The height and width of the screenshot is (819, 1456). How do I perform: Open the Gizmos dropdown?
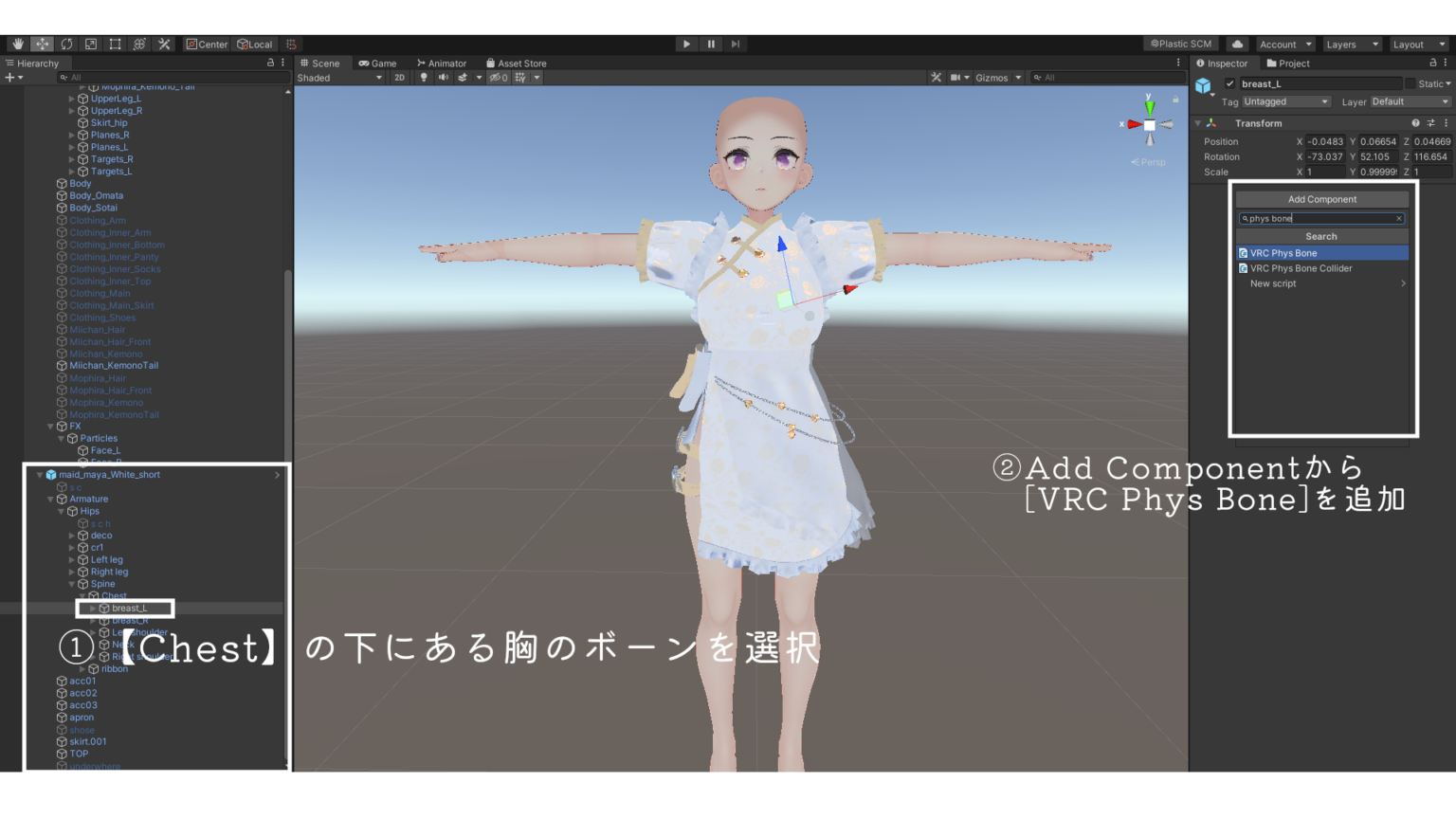pos(995,77)
